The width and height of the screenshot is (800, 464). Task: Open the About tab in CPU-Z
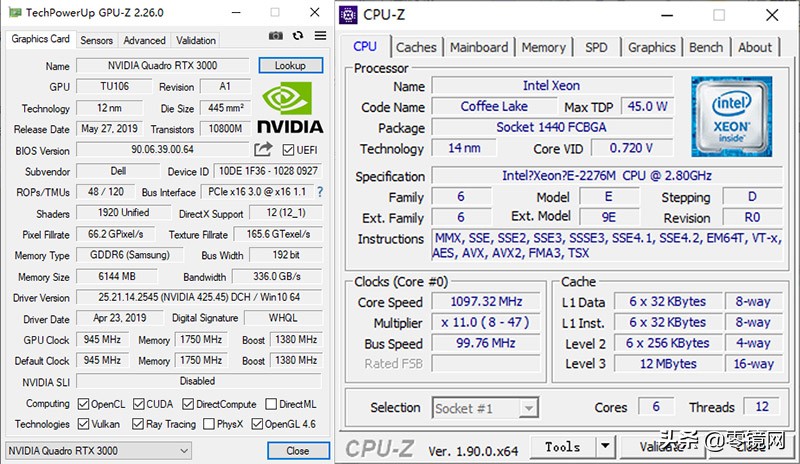(x=755, y=47)
